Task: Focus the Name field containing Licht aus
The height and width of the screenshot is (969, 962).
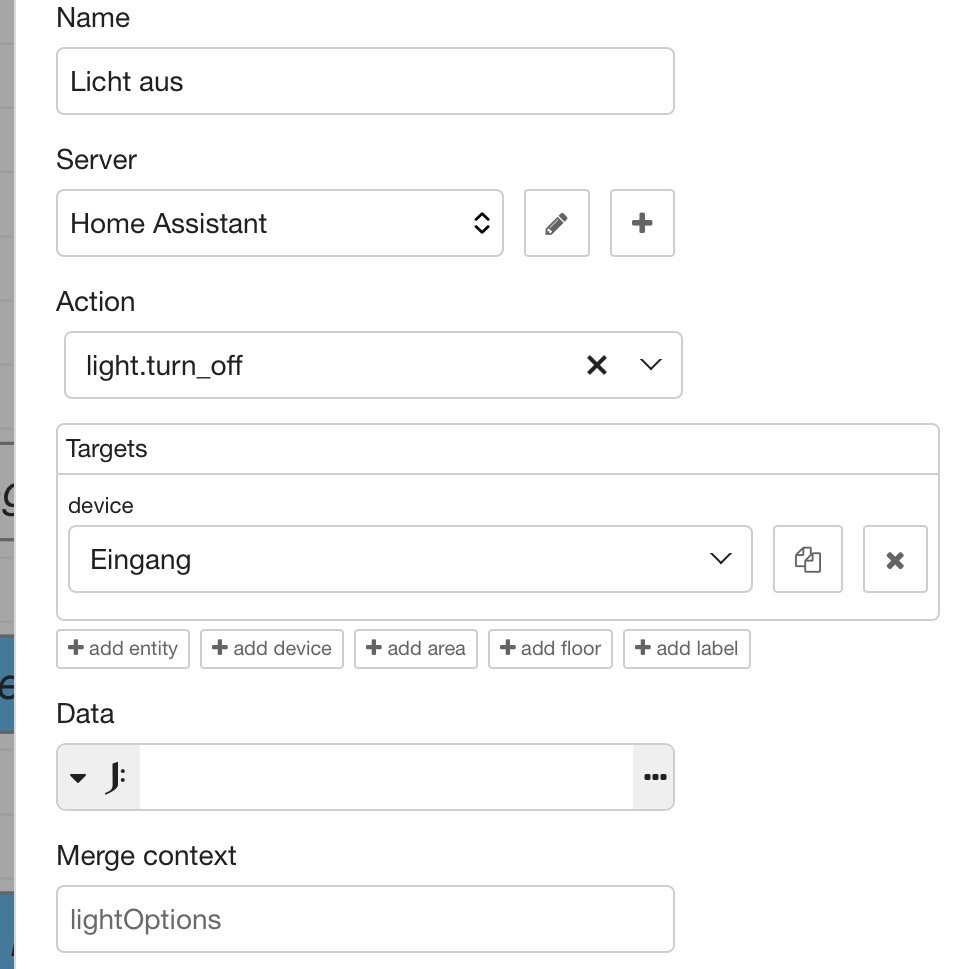Action: (x=365, y=81)
